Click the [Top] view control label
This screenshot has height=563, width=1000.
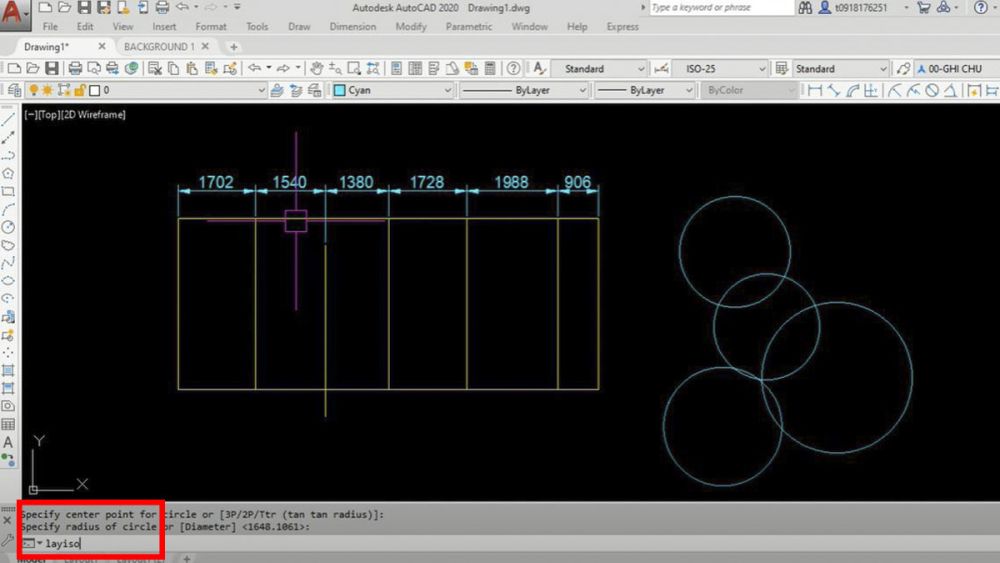pyautogui.click(x=49, y=115)
